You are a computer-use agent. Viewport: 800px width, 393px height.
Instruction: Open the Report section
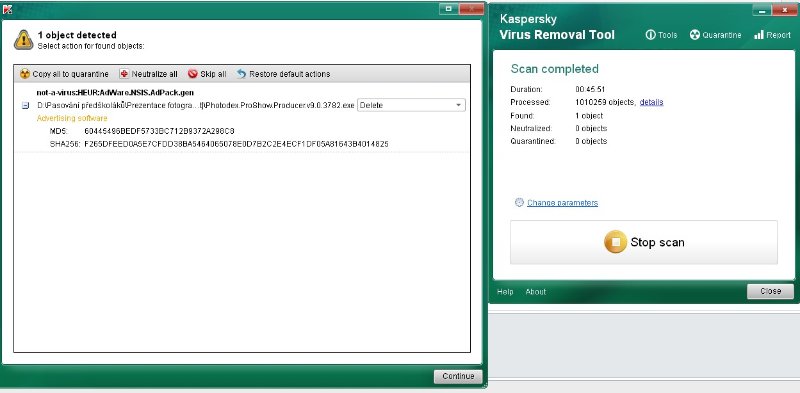pos(772,35)
